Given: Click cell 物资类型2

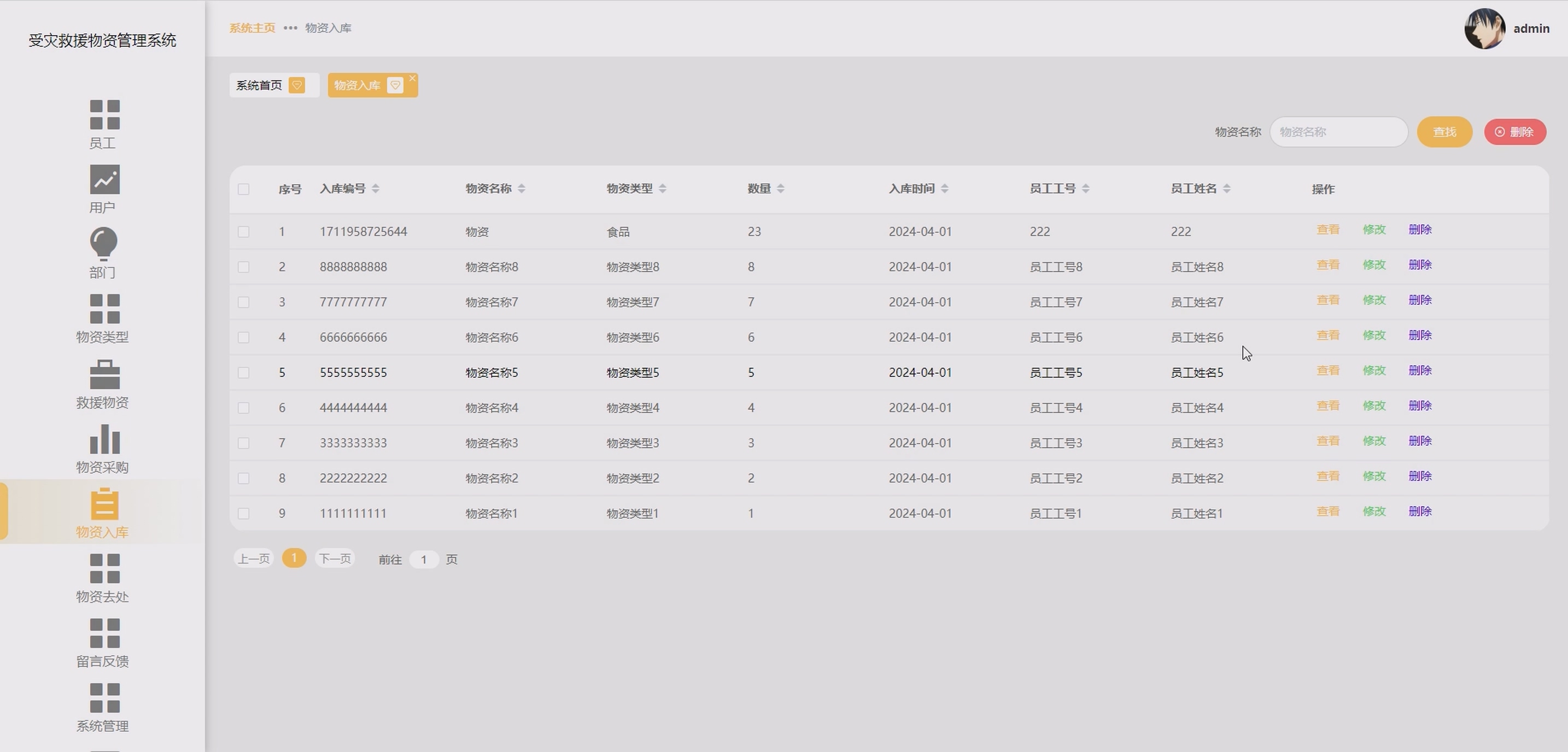Looking at the screenshot, I should tap(633, 479).
